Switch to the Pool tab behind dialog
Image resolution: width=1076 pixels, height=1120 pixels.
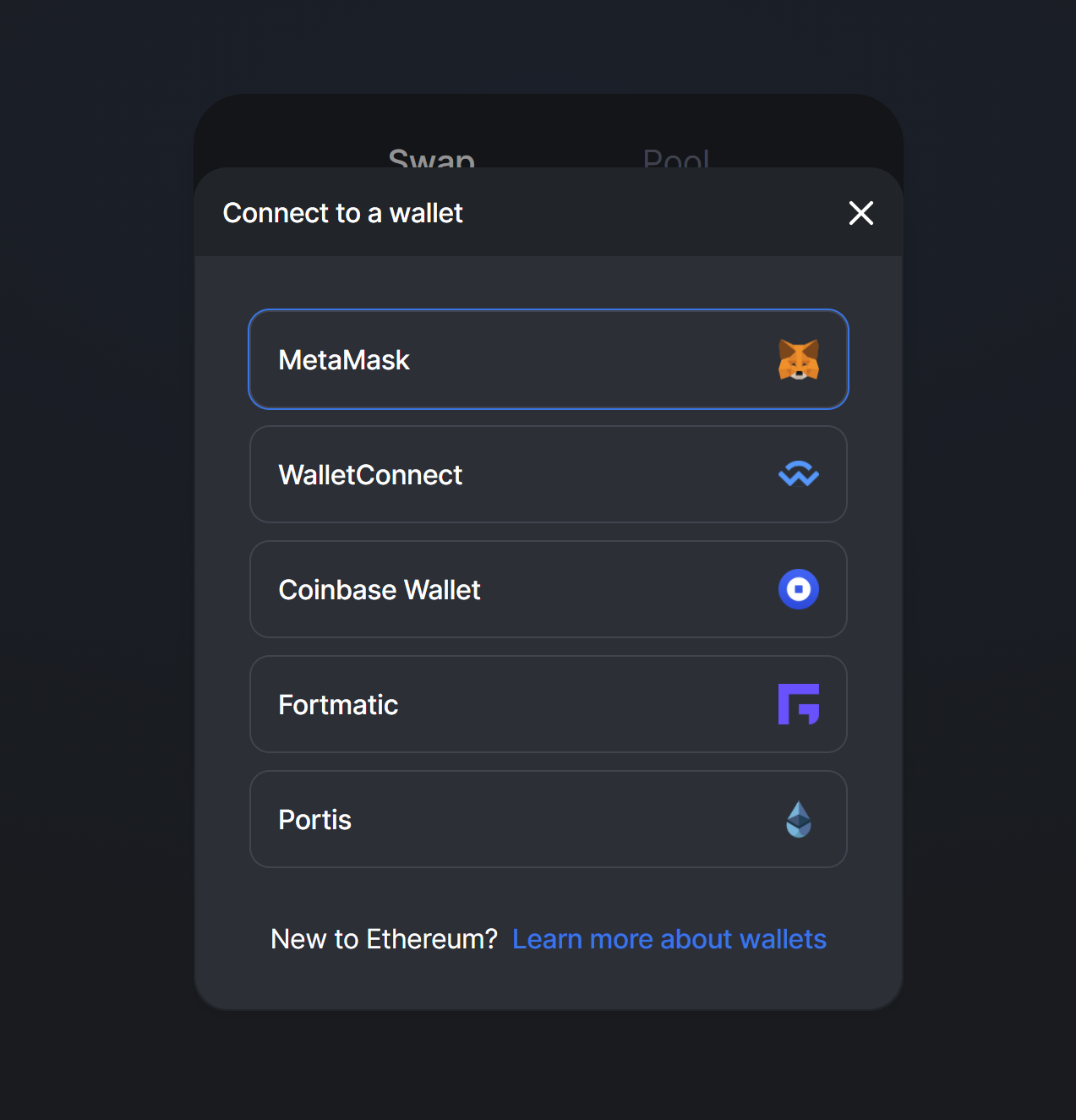[x=676, y=156]
